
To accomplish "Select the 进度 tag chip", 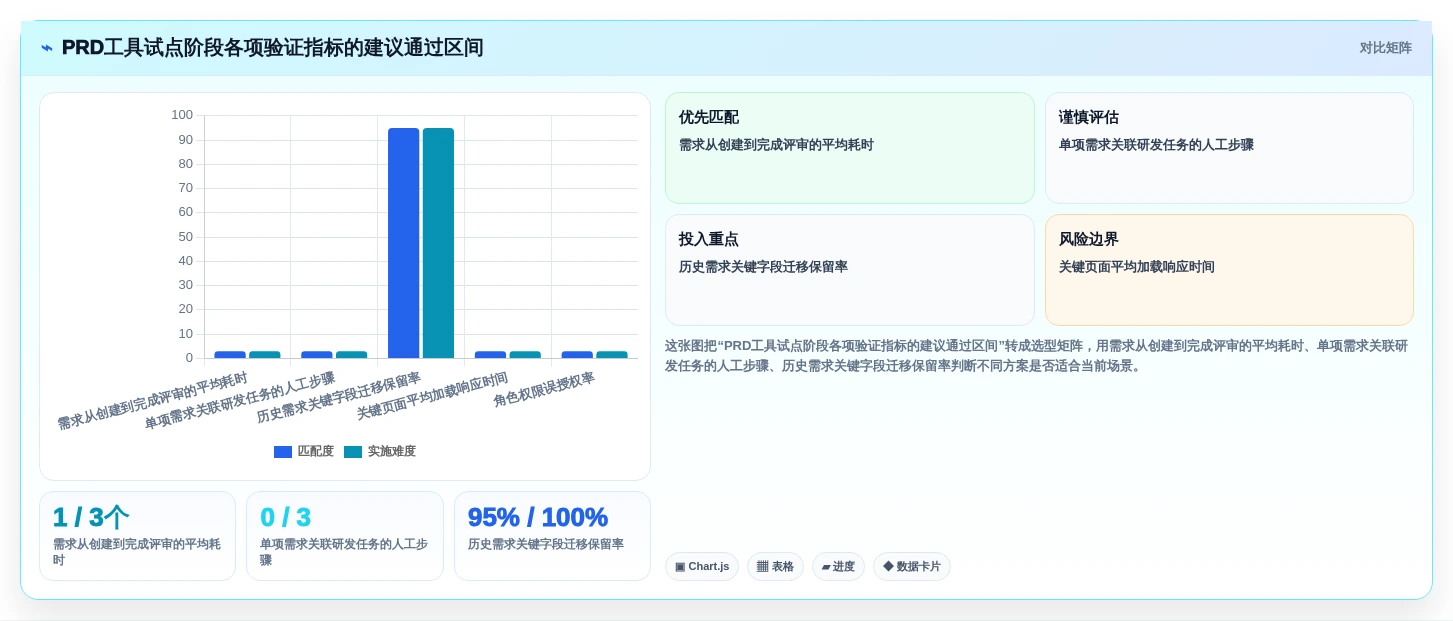I will (838, 567).
